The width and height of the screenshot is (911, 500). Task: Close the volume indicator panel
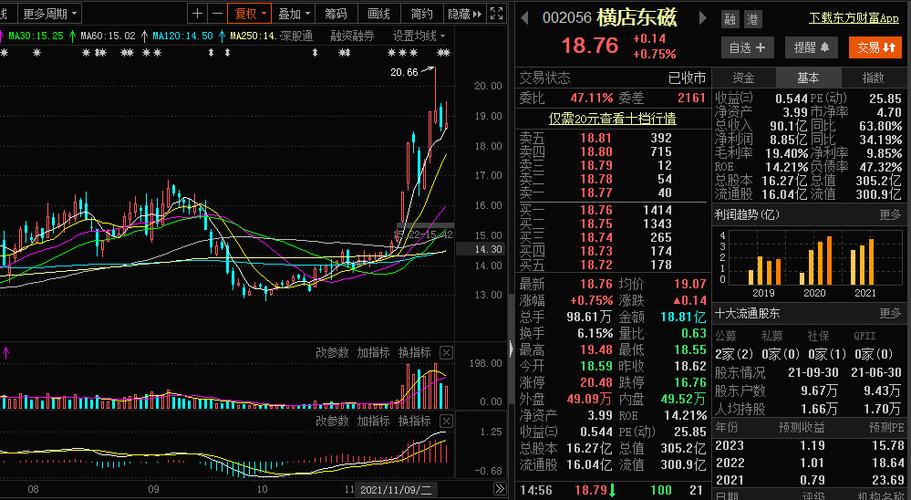tap(446, 352)
